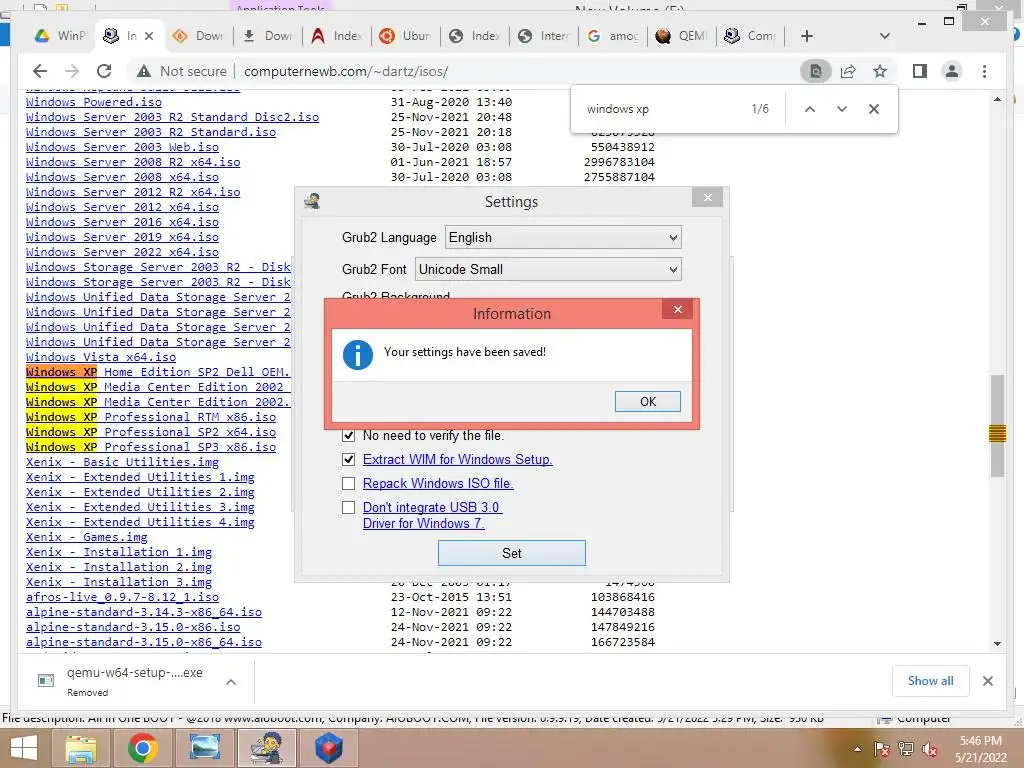
Task: Bookmark this page with the star icon
Action: pyautogui.click(x=880, y=71)
